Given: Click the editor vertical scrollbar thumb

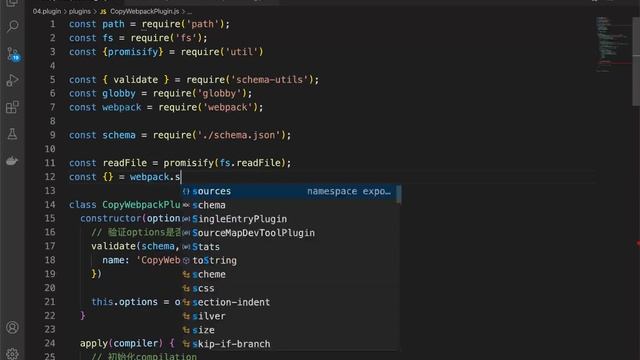Looking at the screenshot, I should pyautogui.click(x=636, y=61).
